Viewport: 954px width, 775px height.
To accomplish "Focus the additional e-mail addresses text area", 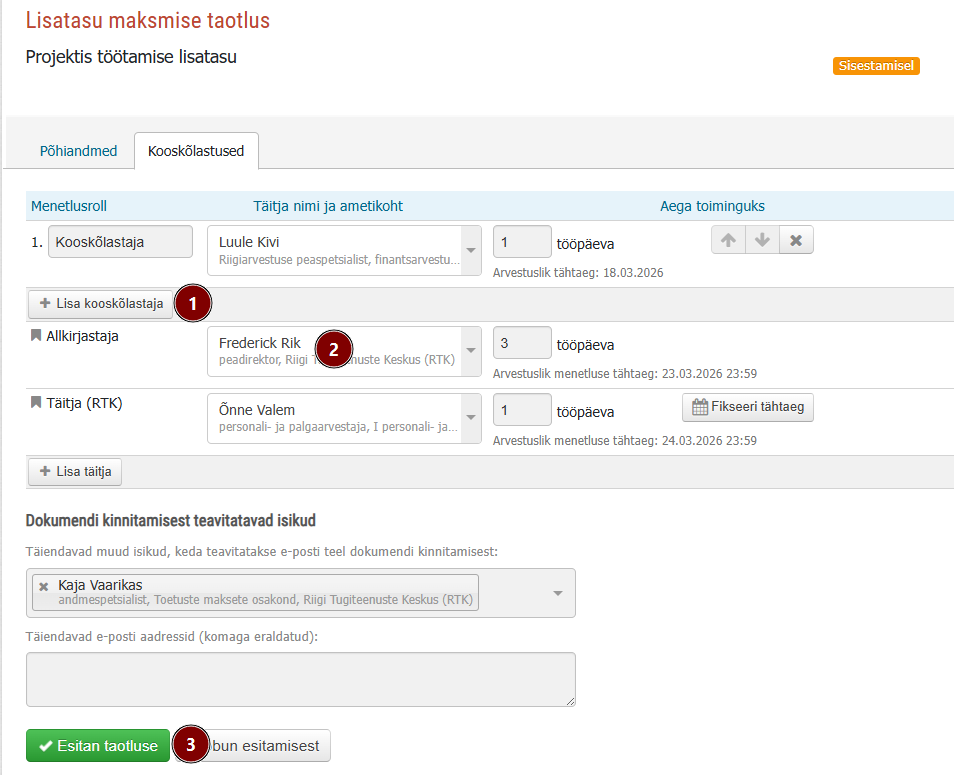I will (x=301, y=679).
